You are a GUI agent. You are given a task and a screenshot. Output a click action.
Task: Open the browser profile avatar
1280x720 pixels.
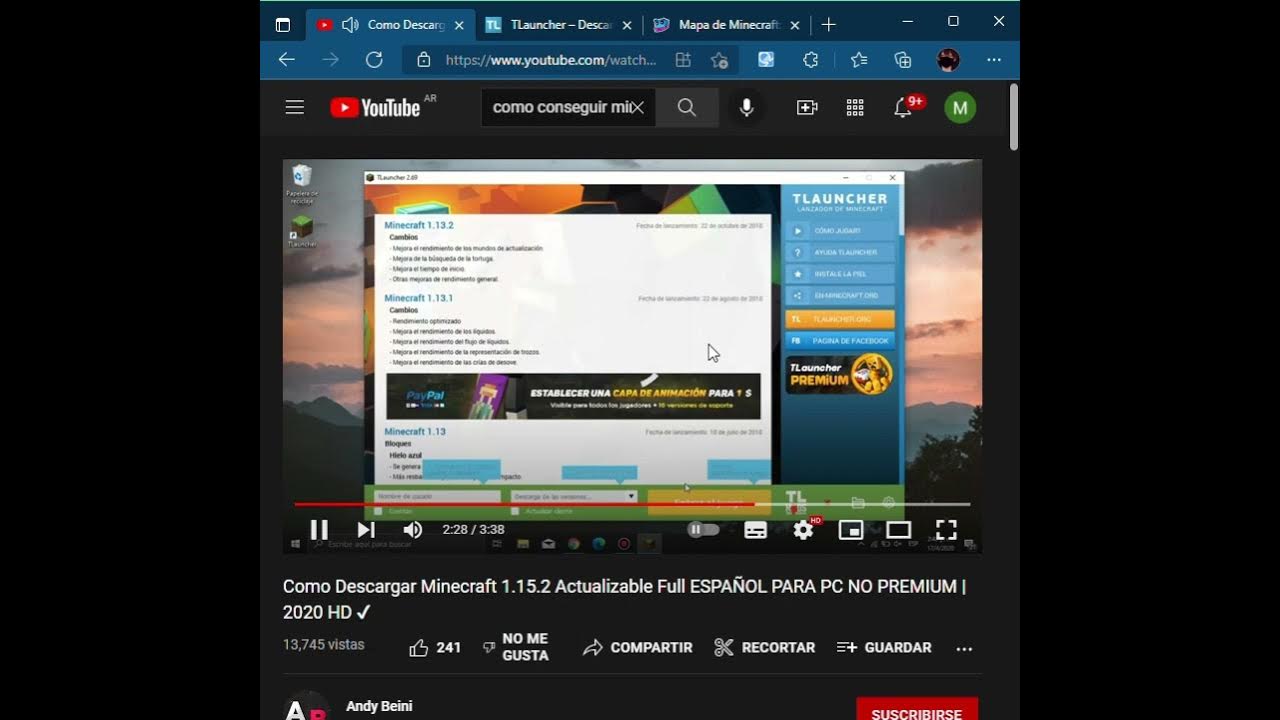coord(948,60)
